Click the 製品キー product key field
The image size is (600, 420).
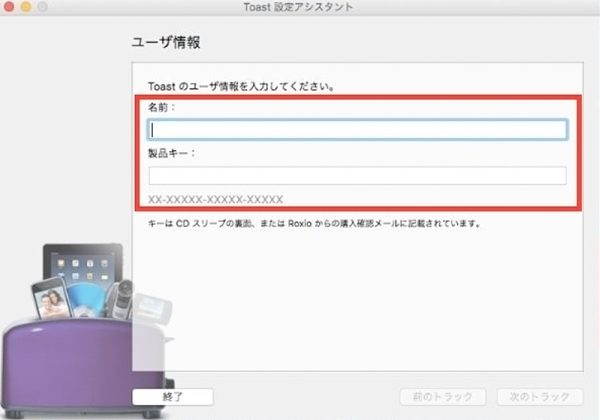(x=357, y=176)
